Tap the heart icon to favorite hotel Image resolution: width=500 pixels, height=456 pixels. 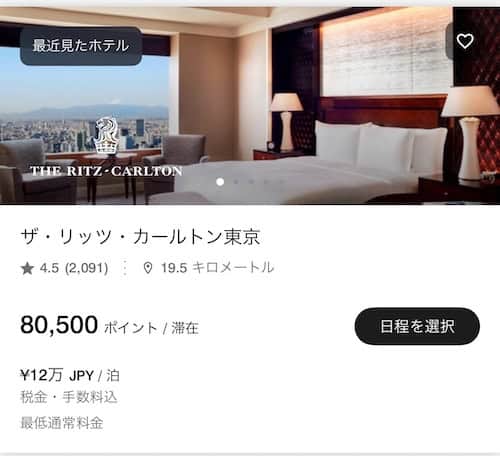[x=465, y=41]
